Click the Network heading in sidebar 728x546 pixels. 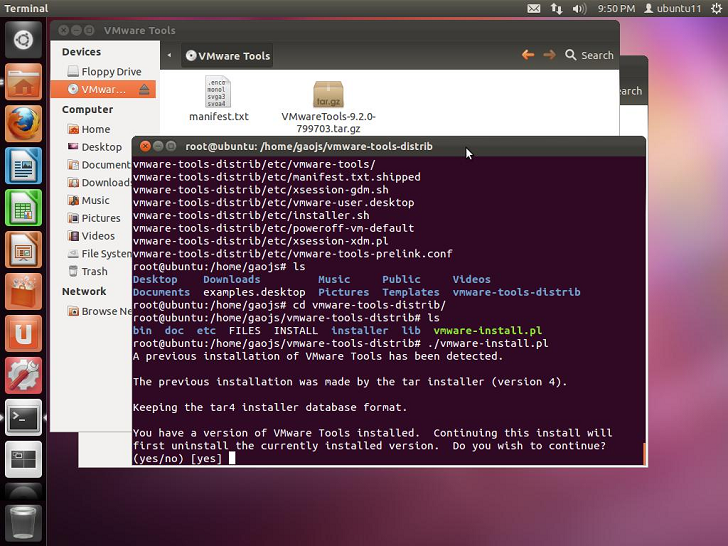tap(84, 292)
